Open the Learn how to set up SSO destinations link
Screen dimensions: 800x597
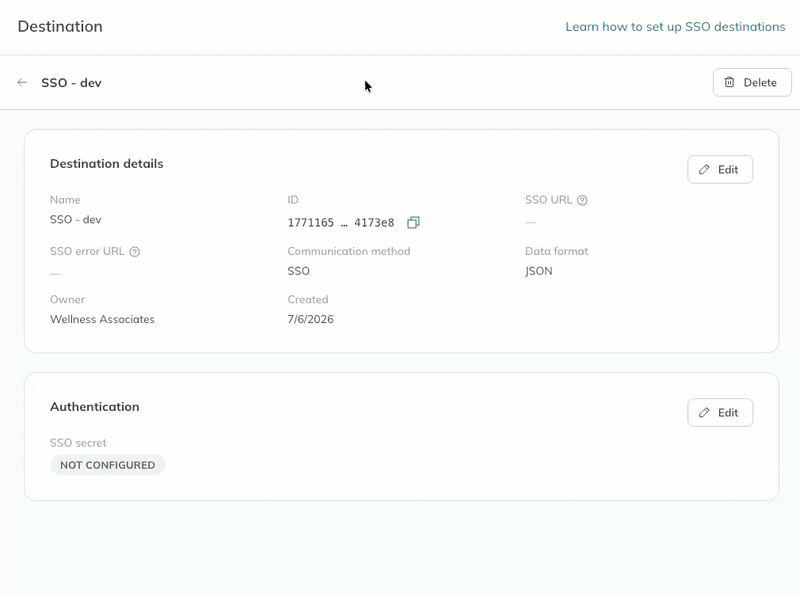pyautogui.click(x=675, y=27)
